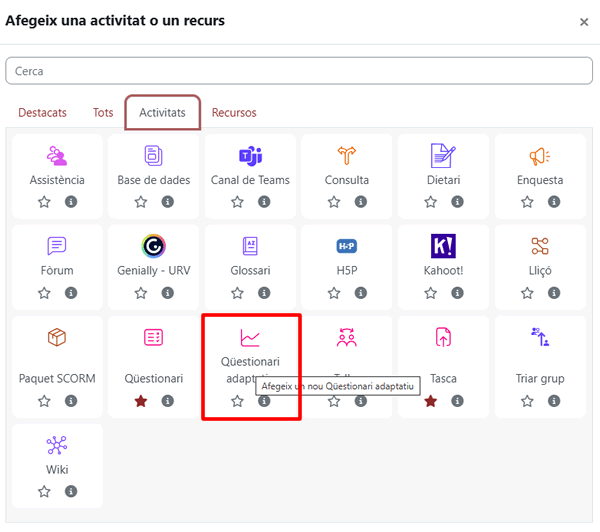Image resolution: width=600 pixels, height=532 pixels.
Task: Show info for the Consulta activity
Action: (360, 202)
